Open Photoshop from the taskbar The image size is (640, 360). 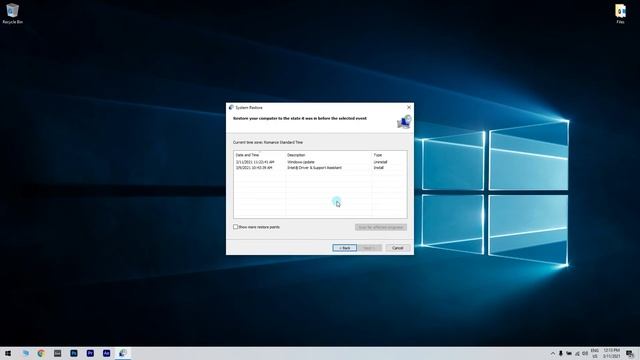(x=74, y=353)
